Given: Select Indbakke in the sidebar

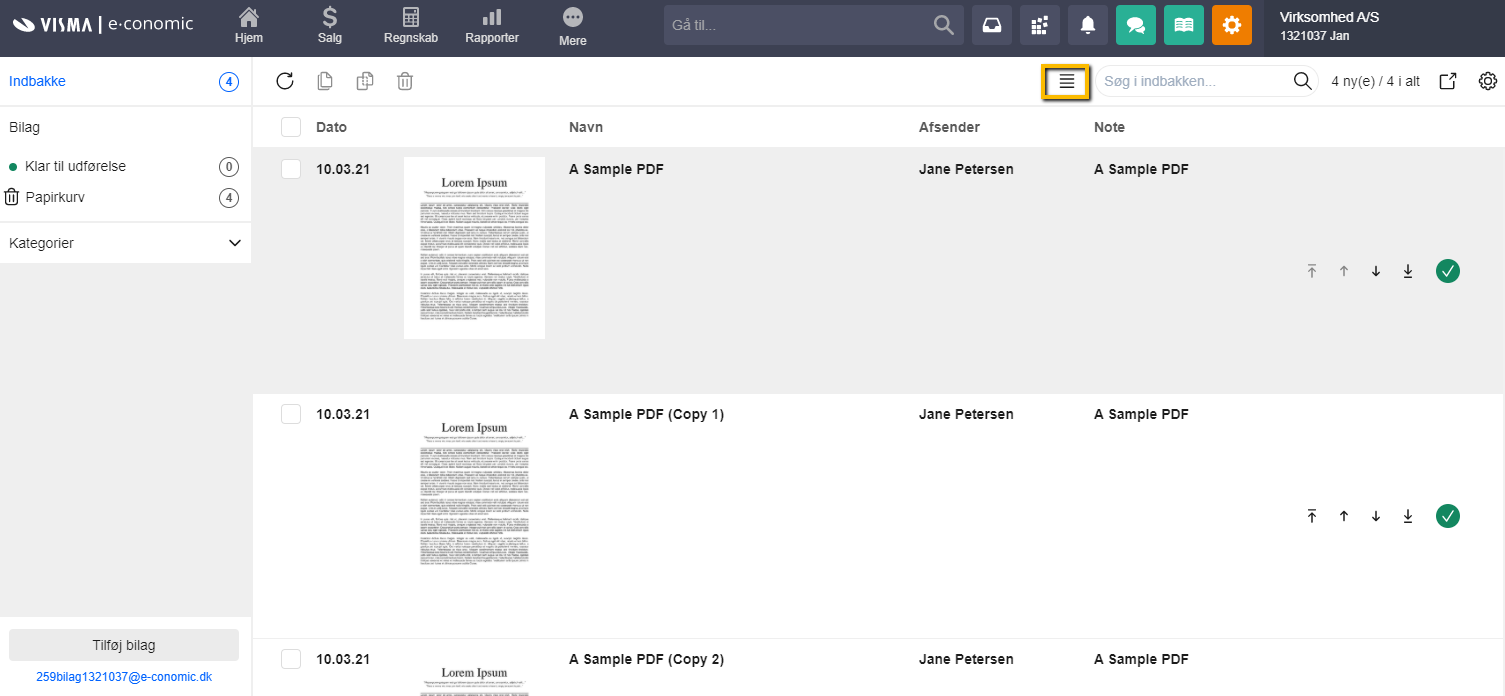Looking at the screenshot, I should (38, 82).
